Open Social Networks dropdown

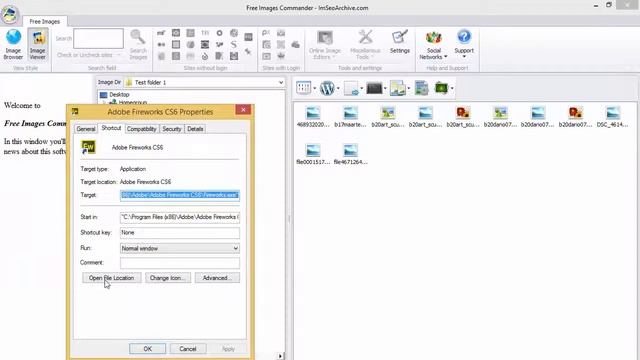coord(433,44)
